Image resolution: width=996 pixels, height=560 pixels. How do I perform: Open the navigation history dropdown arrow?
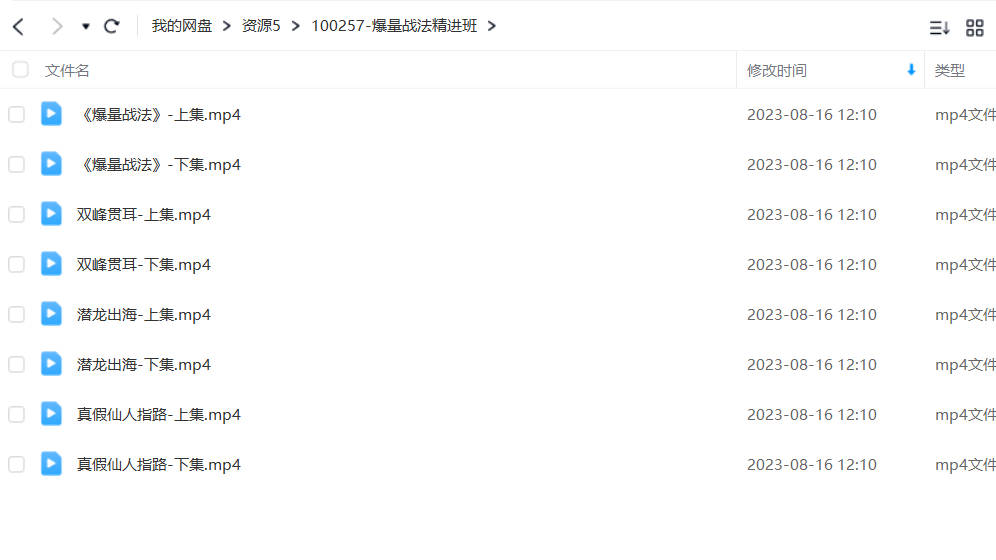86,26
